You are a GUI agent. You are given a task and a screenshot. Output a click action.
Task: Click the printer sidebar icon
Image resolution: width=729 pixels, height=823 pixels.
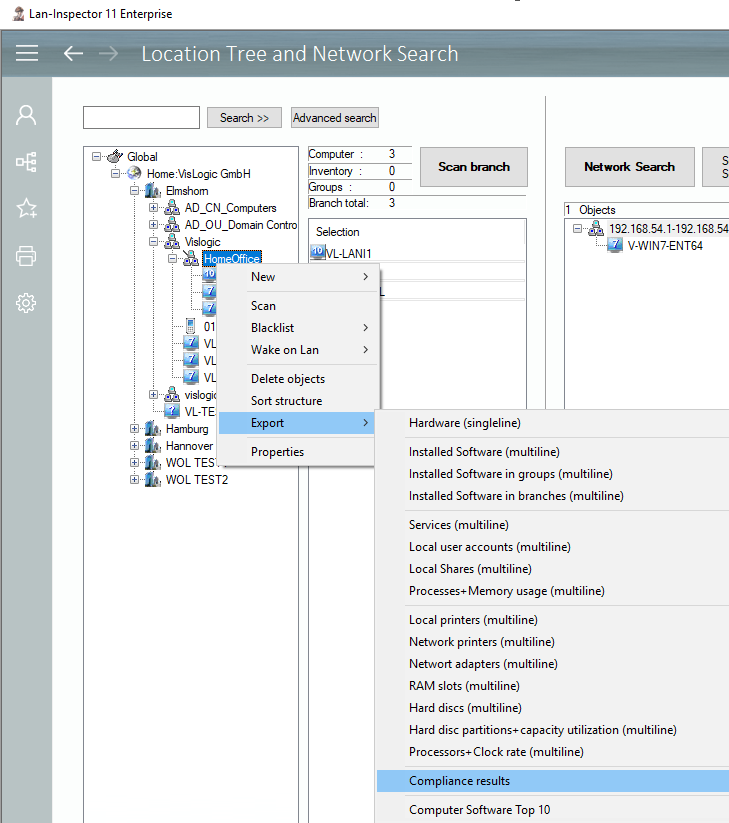(x=27, y=256)
